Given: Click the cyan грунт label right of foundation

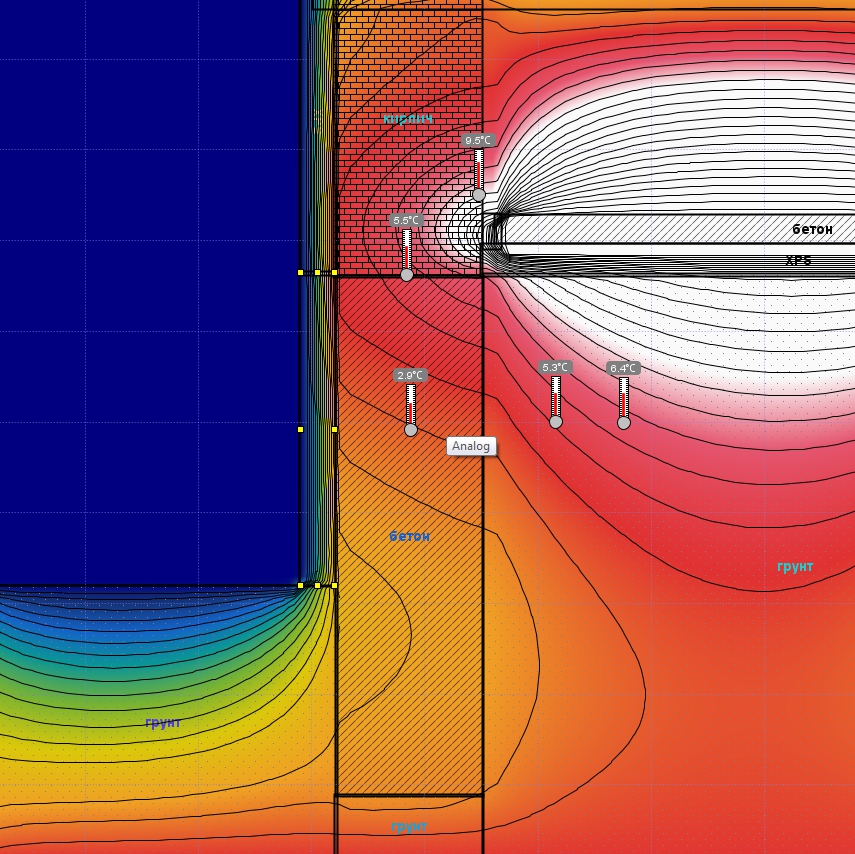Looking at the screenshot, I should [795, 567].
